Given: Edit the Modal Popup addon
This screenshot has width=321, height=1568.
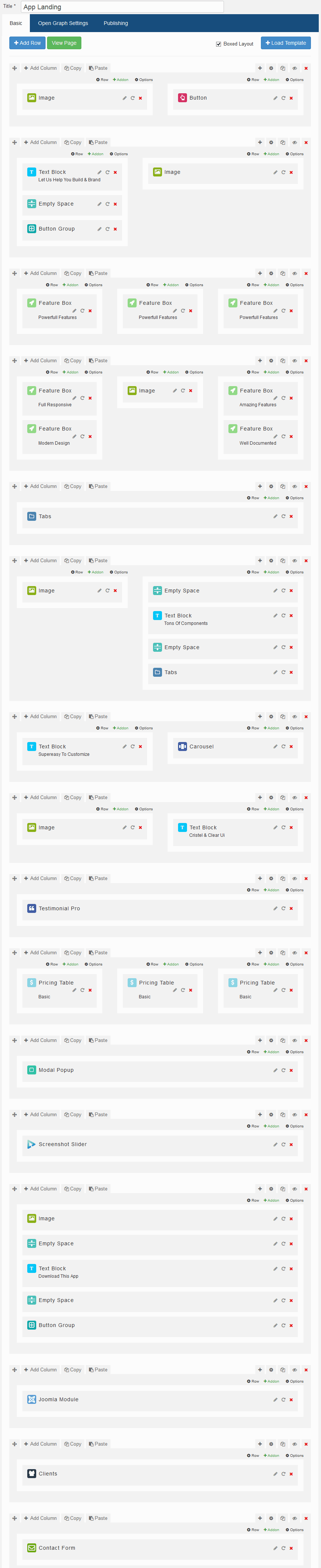Looking at the screenshot, I should point(275,1070).
